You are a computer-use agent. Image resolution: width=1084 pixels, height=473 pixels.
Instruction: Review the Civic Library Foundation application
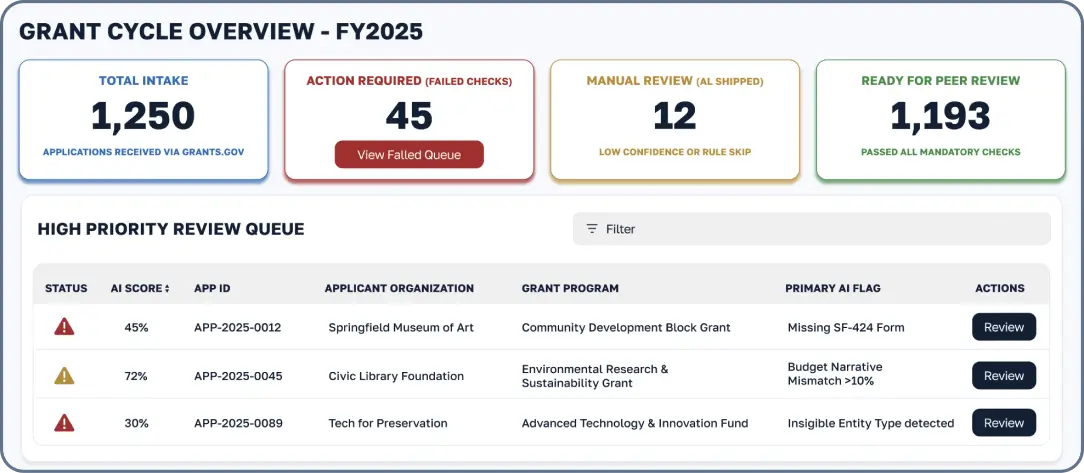click(x=1003, y=376)
